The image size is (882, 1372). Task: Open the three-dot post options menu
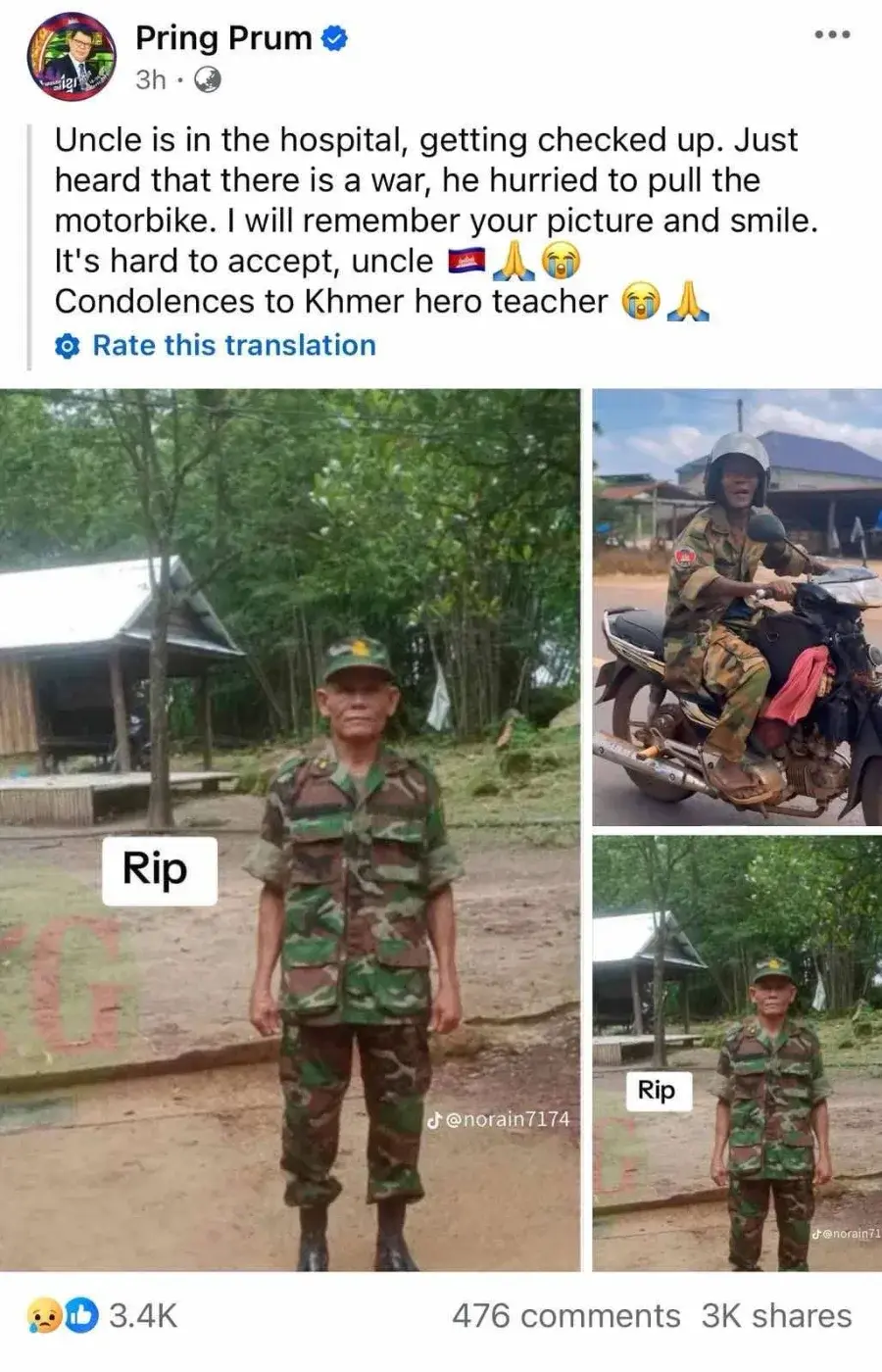coord(832,34)
